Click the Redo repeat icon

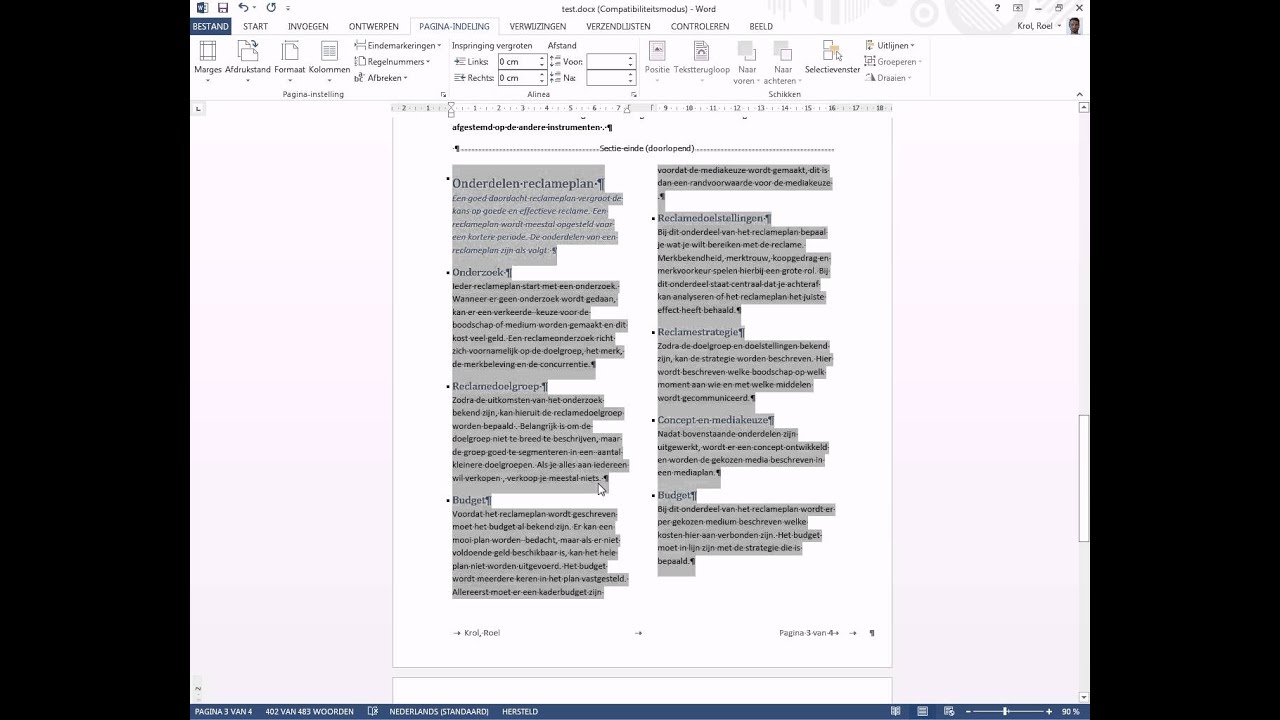click(x=271, y=8)
